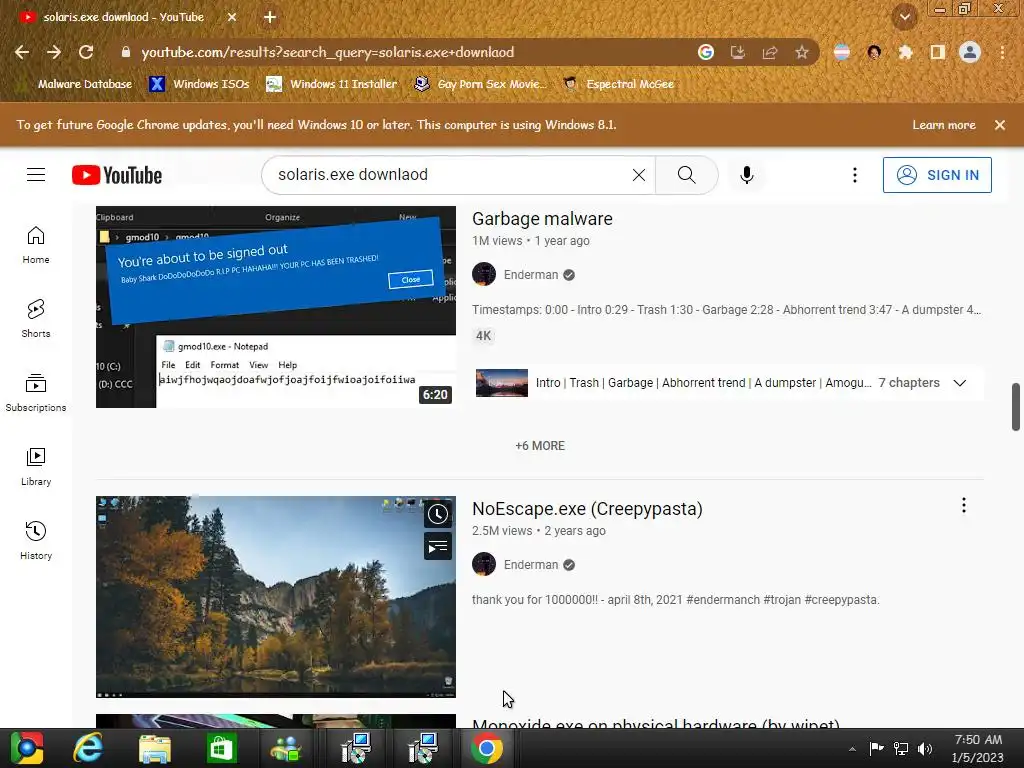Click Learn more on the update notice
This screenshot has width=1024, height=768.
[x=944, y=125]
